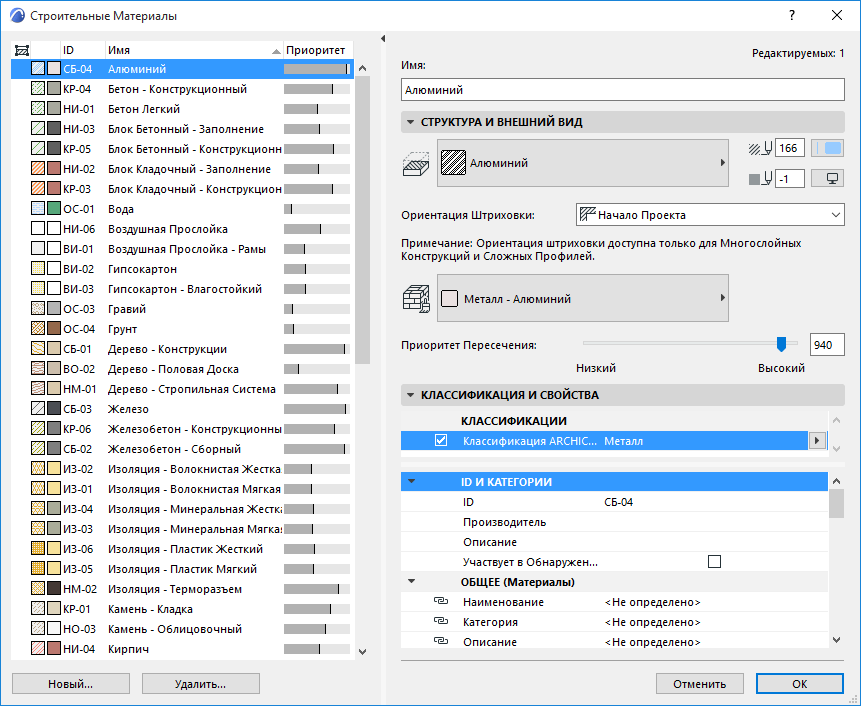Click the link icon beside the bottom Описание property

441,641
